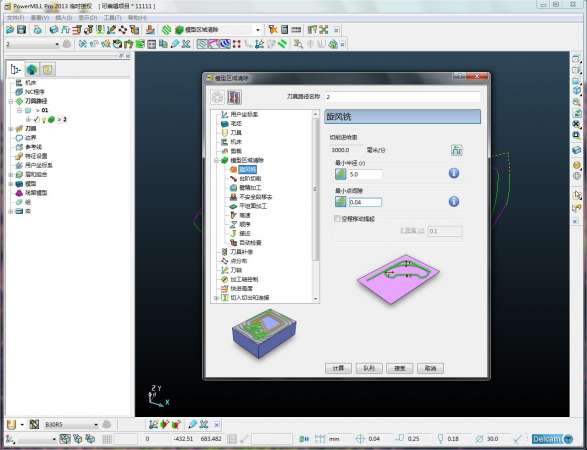587x450 pixels.
Task: Click the minimum radius field showing 5.0
Action: 365,174
